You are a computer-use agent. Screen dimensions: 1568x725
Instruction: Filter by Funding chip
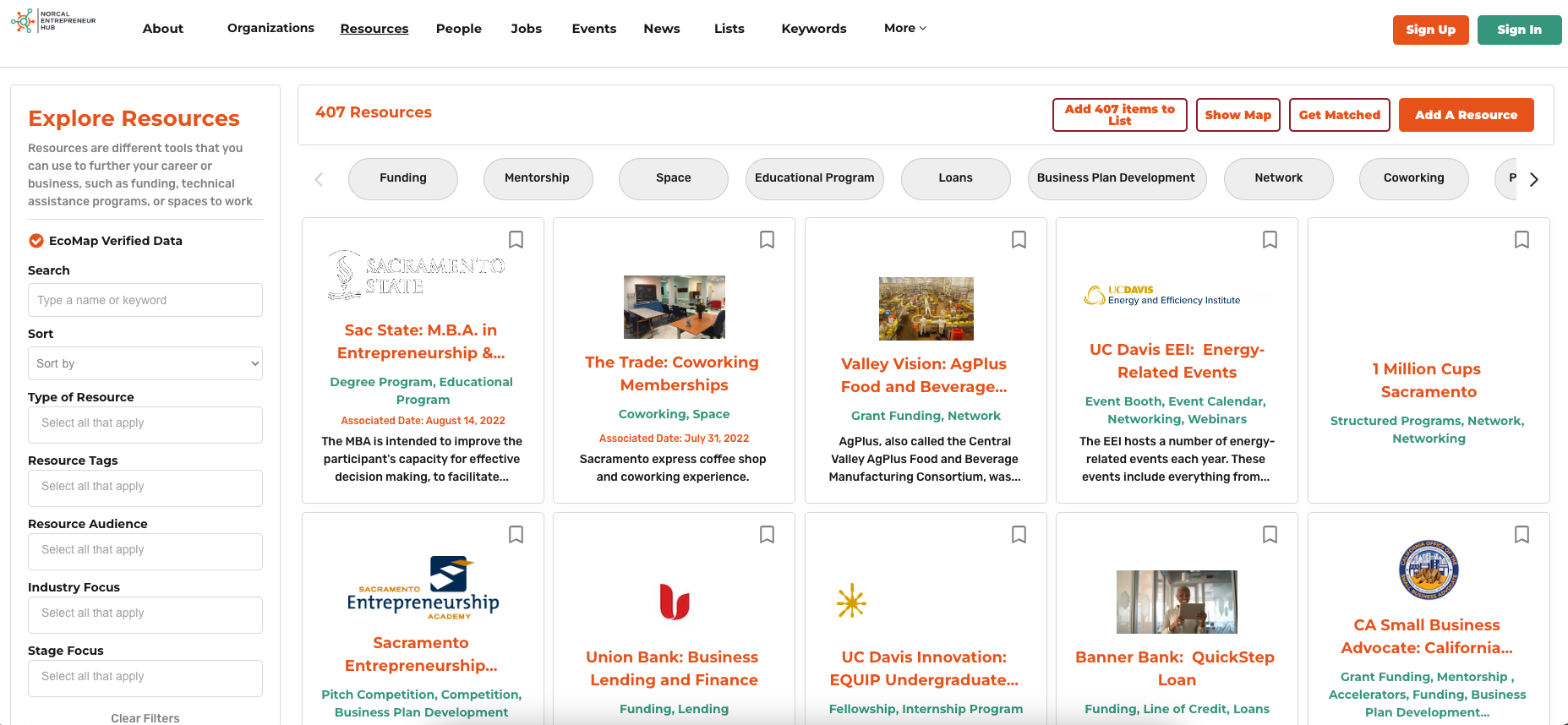click(x=403, y=179)
